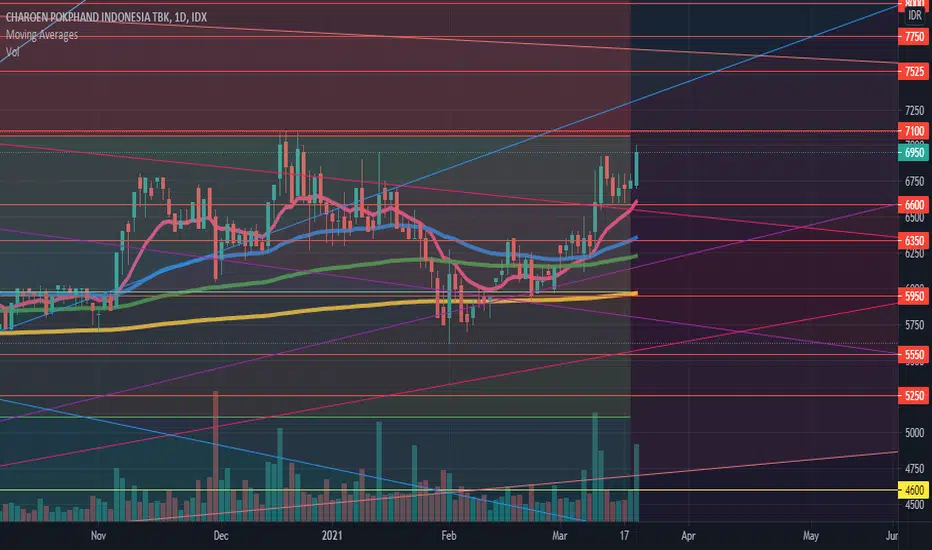The height and width of the screenshot is (550, 932).
Task: Click the 5000 price axis value
Action: (x=914, y=433)
